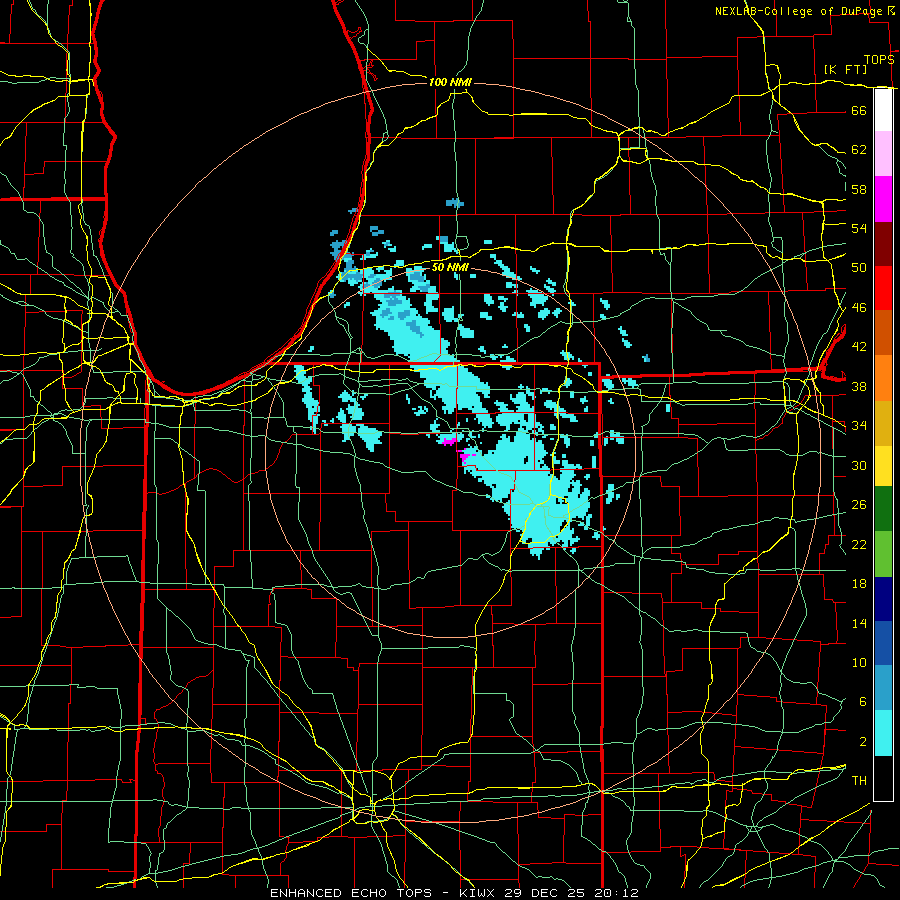Click legend value 22
The height and width of the screenshot is (900, 900).
859,544
